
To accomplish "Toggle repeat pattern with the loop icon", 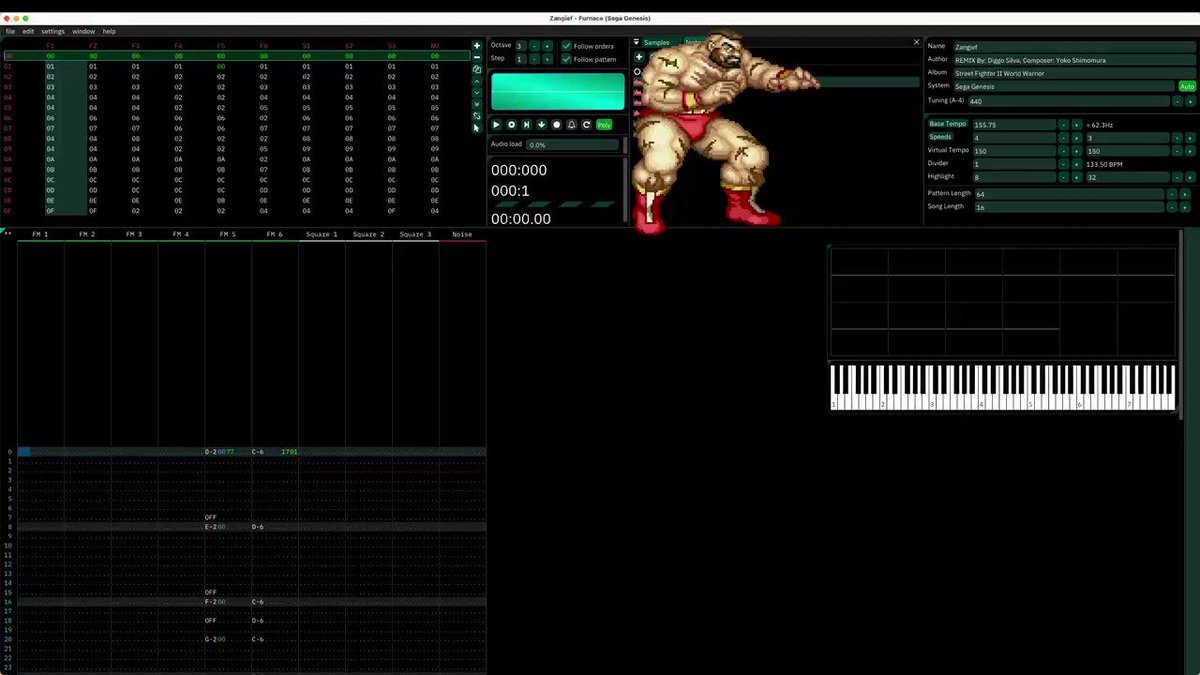I will point(586,125).
